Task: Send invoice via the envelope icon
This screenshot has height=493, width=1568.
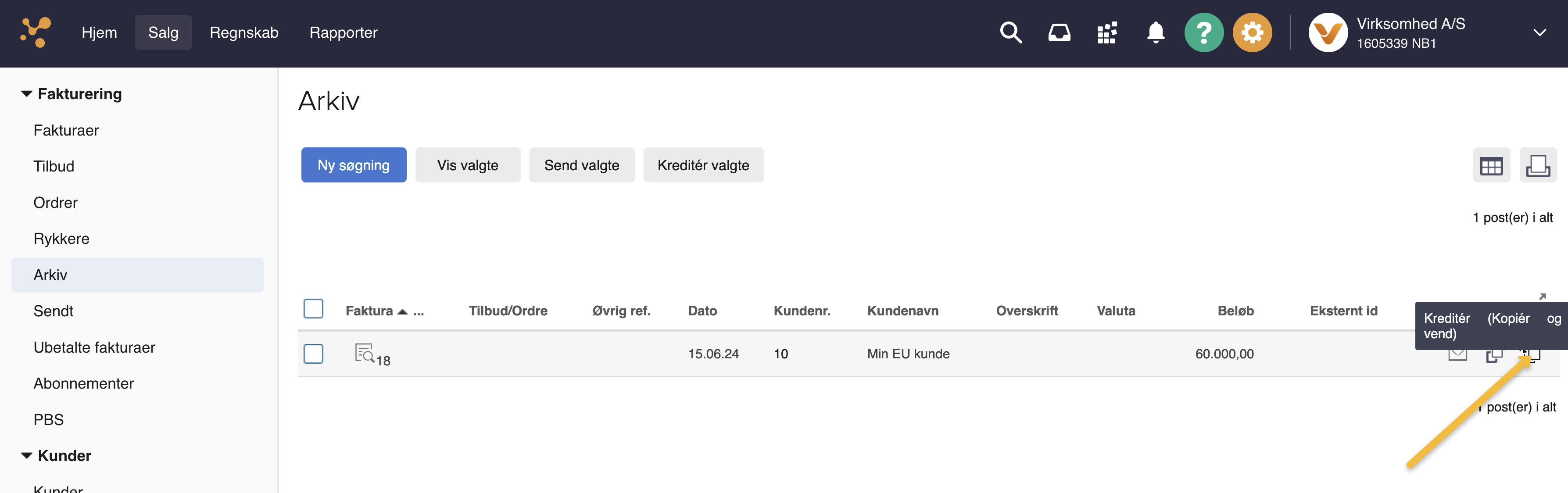Action: [x=1458, y=354]
